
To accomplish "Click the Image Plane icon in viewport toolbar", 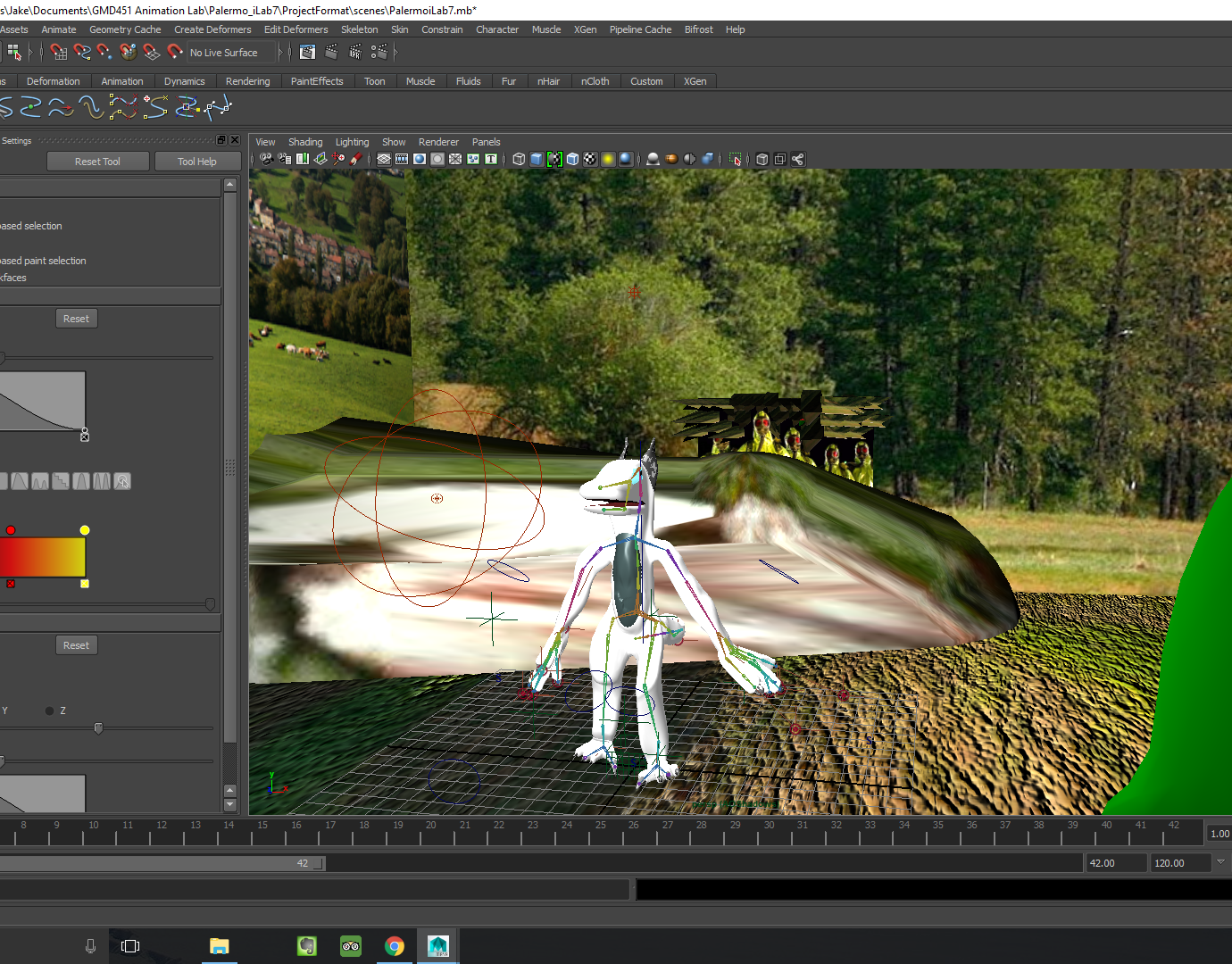I will (320, 159).
